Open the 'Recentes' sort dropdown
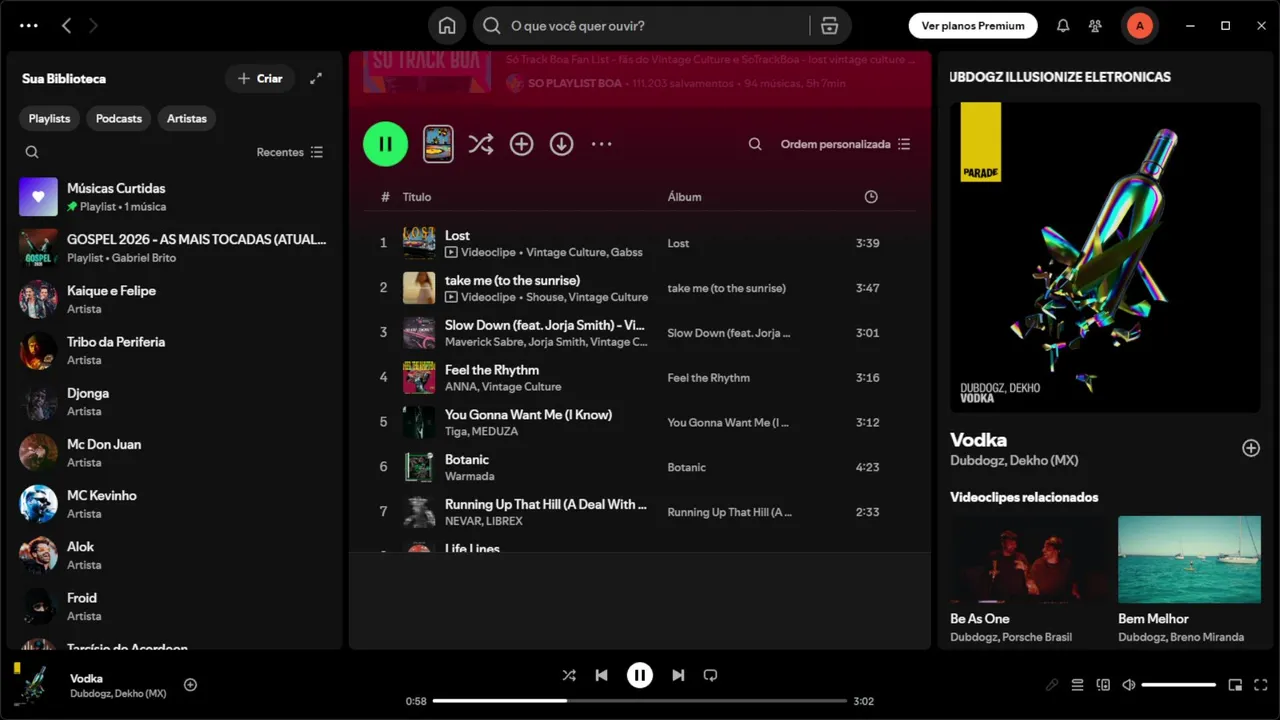 pyautogui.click(x=290, y=152)
